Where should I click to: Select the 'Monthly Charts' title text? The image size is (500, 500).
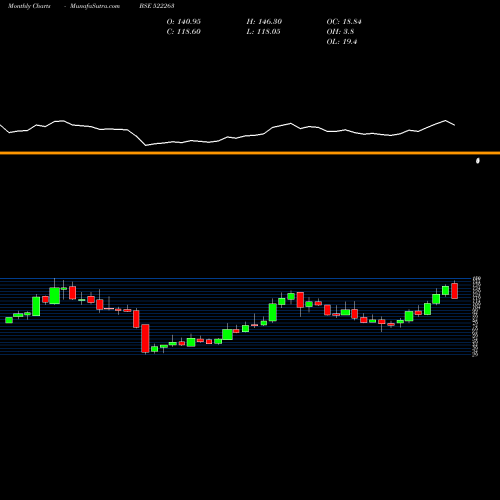tap(29, 6)
